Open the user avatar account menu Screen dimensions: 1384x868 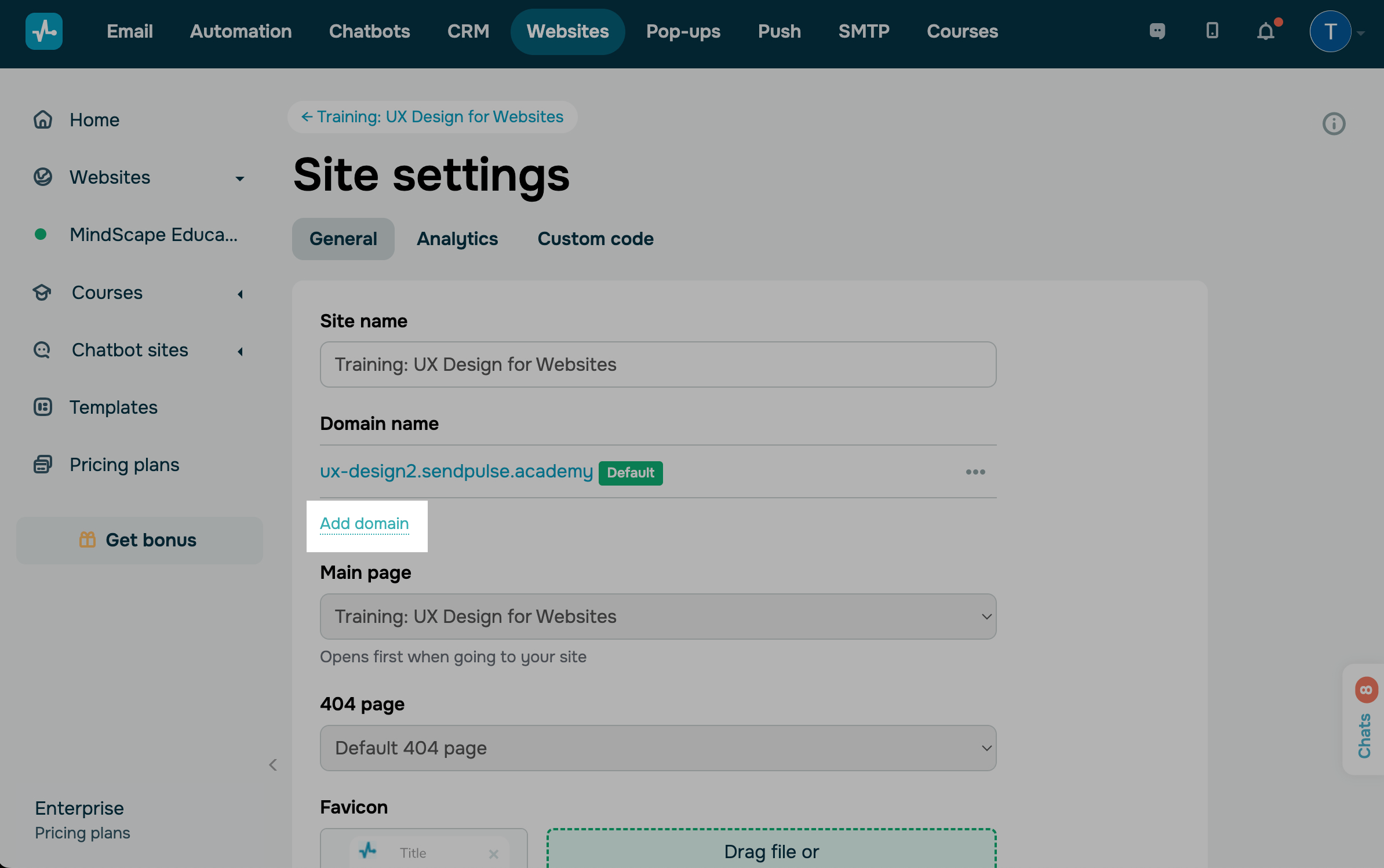[1331, 31]
